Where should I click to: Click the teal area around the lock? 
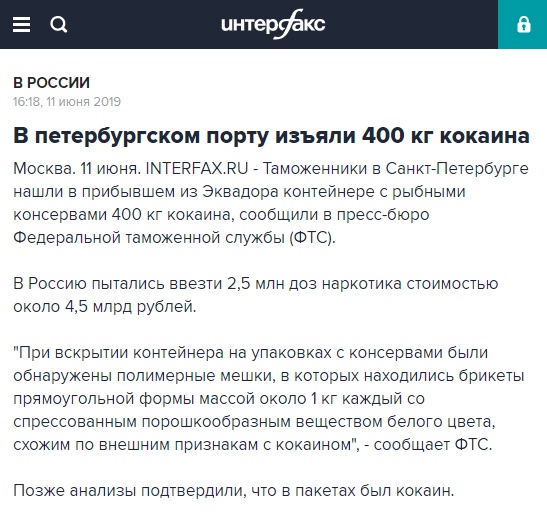pyautogui.click(x=522, y=24)
